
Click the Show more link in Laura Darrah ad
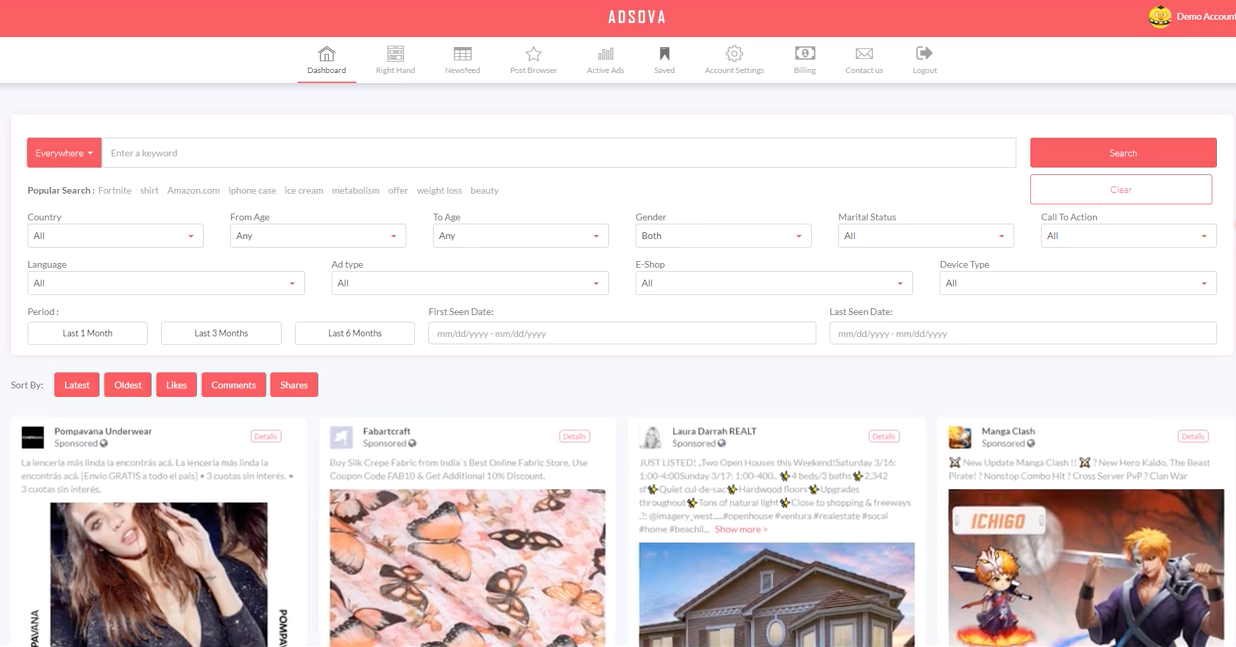point(741,529)
